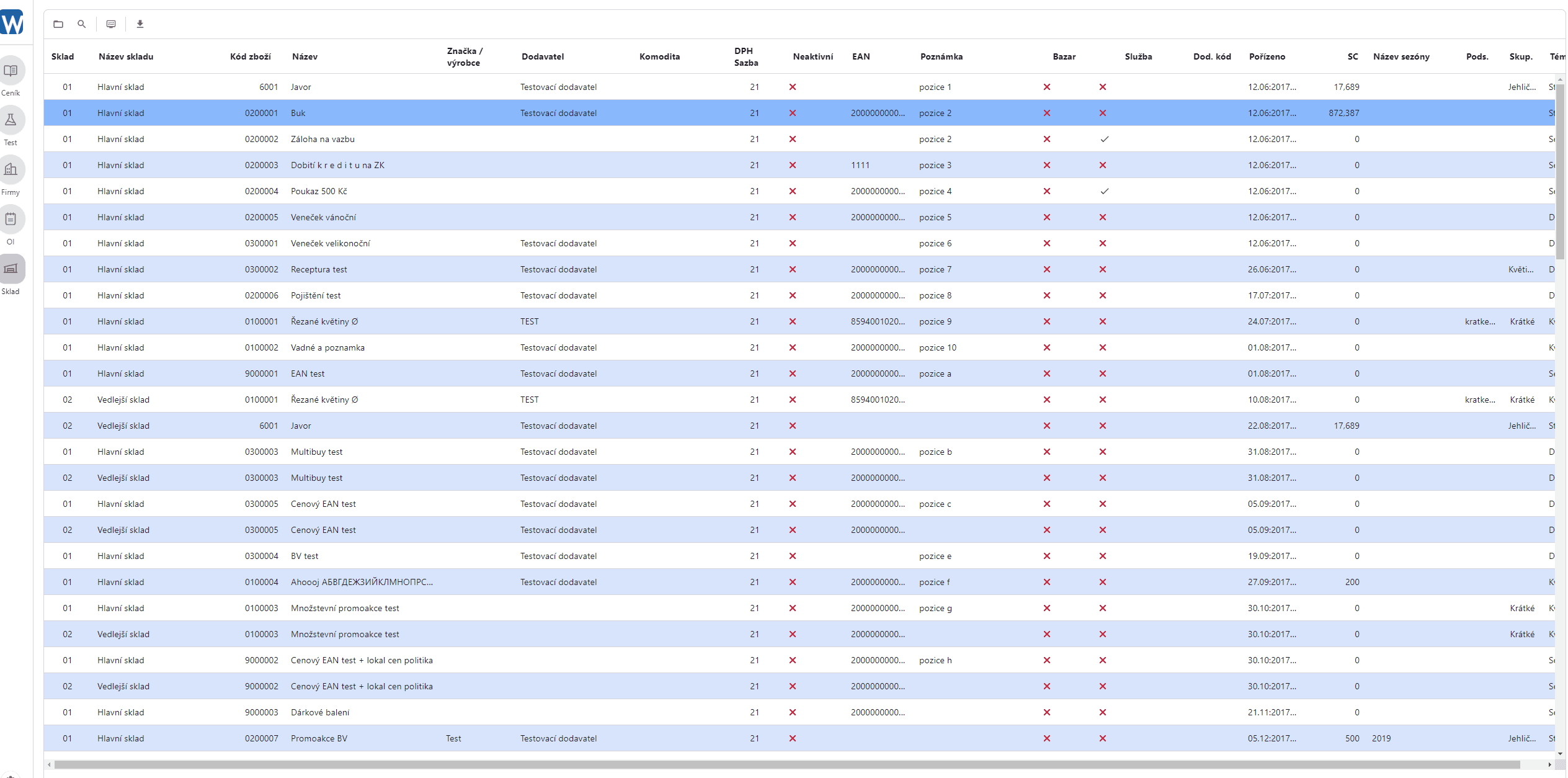1568x778 pixels.
Task: Sort by the Pořízeno column header
Action: pos(1267,56)
